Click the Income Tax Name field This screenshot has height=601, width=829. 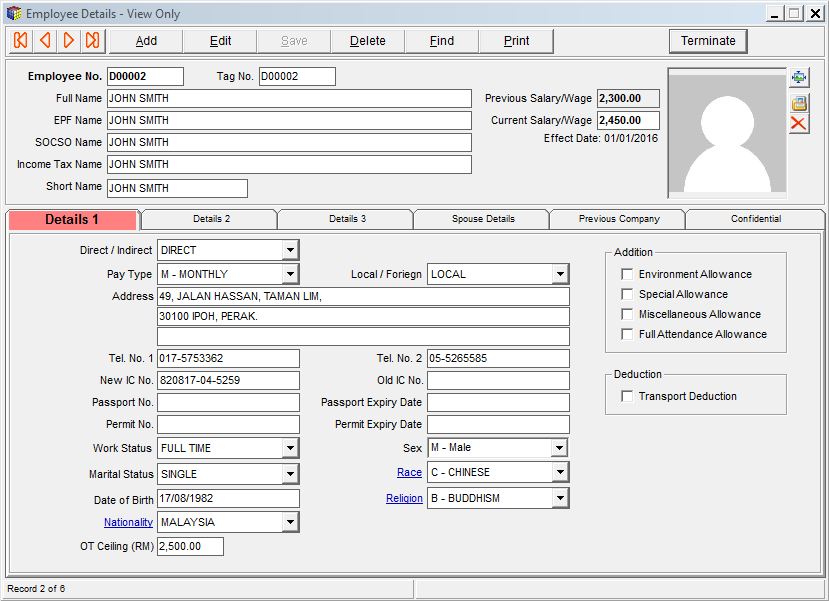click(289, 164)
